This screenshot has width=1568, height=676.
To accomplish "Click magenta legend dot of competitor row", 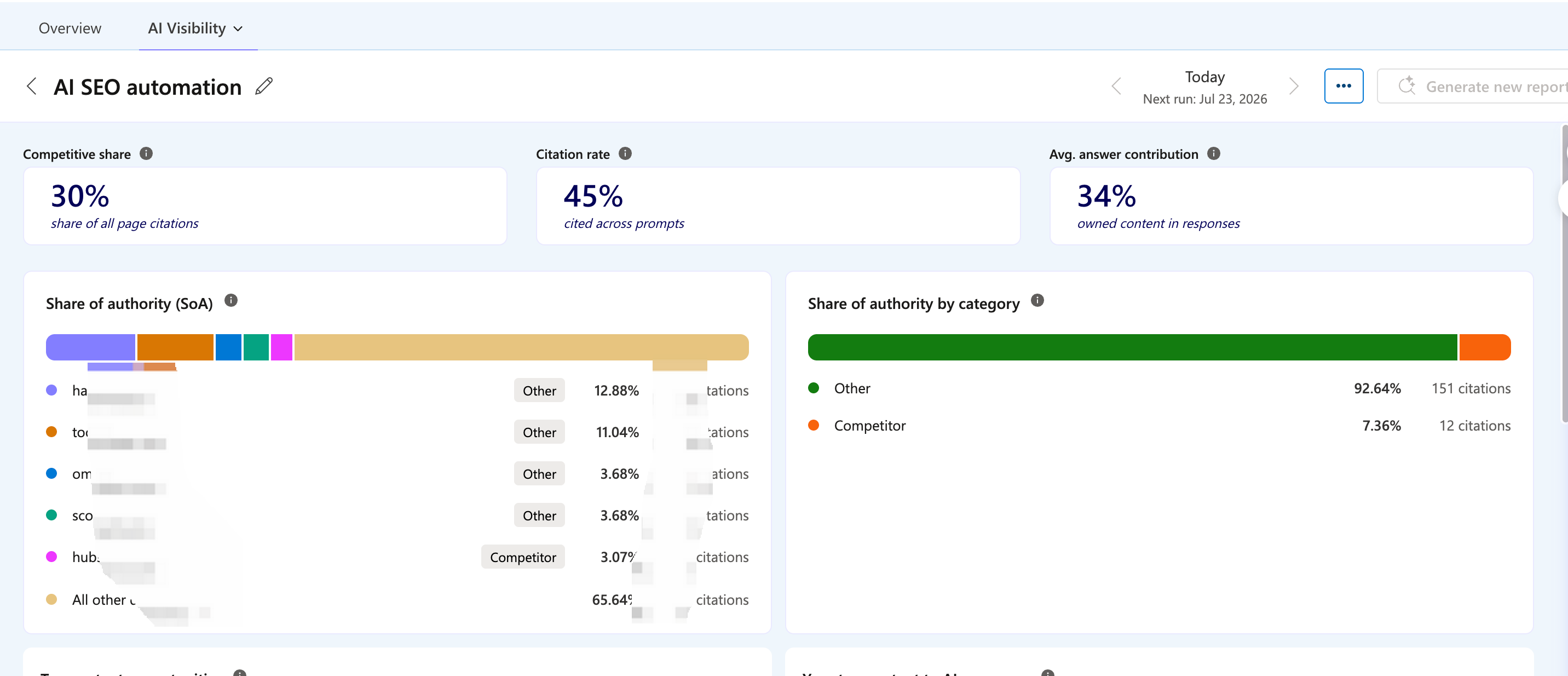I will tap(52, 557).
